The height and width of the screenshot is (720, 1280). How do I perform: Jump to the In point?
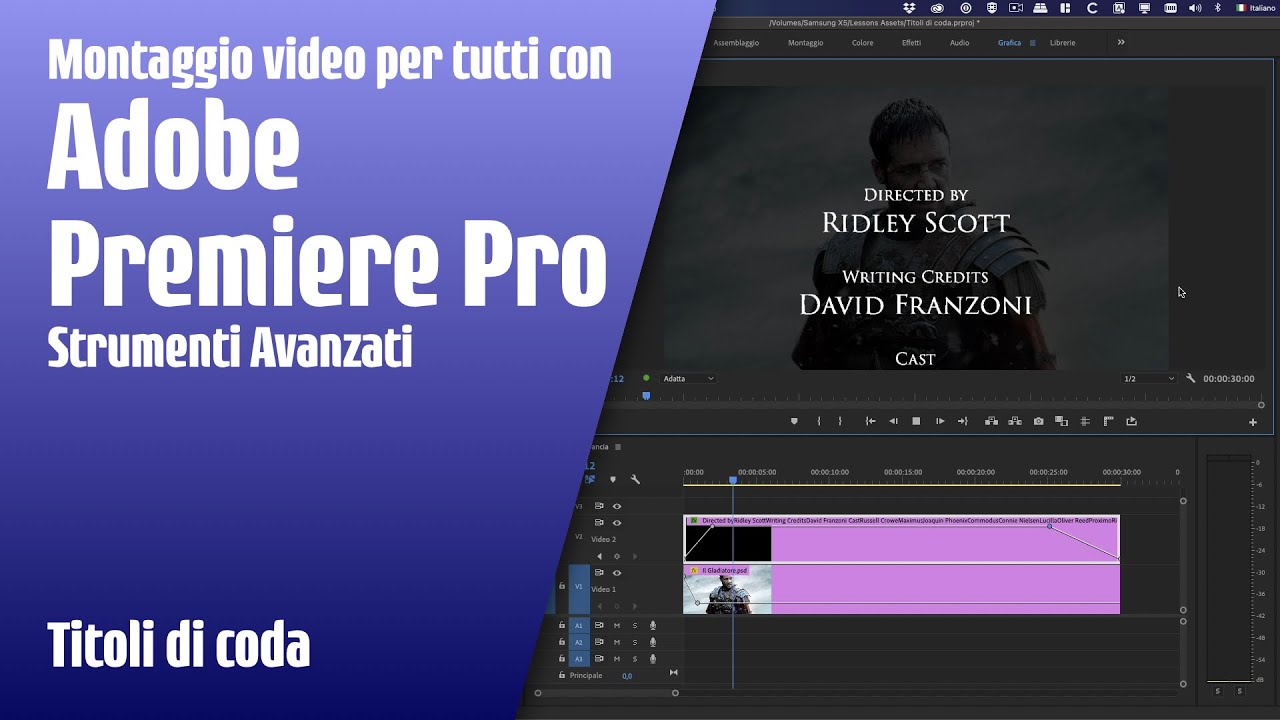[x=870, y=421]
